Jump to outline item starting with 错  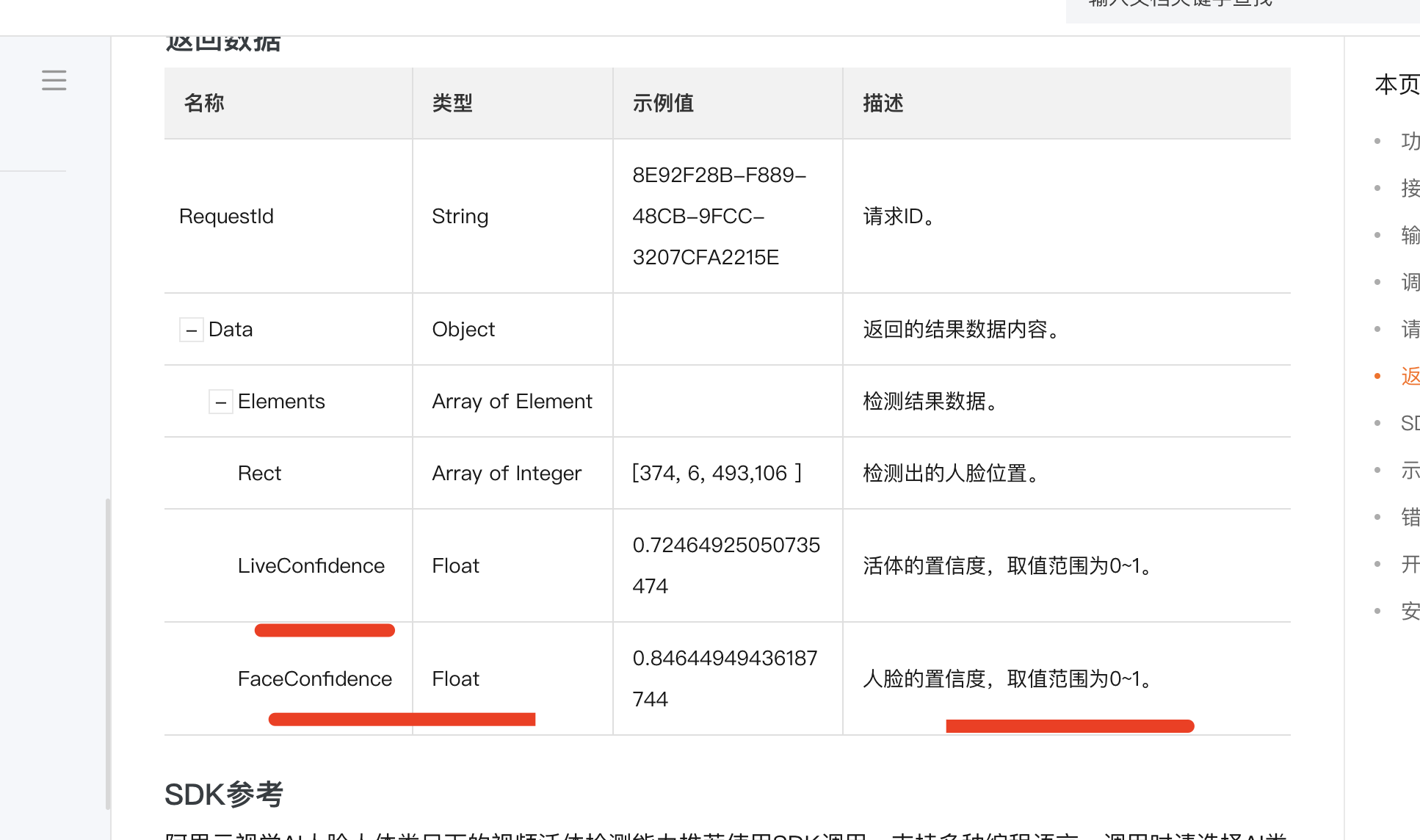[x=1409, y=517]
